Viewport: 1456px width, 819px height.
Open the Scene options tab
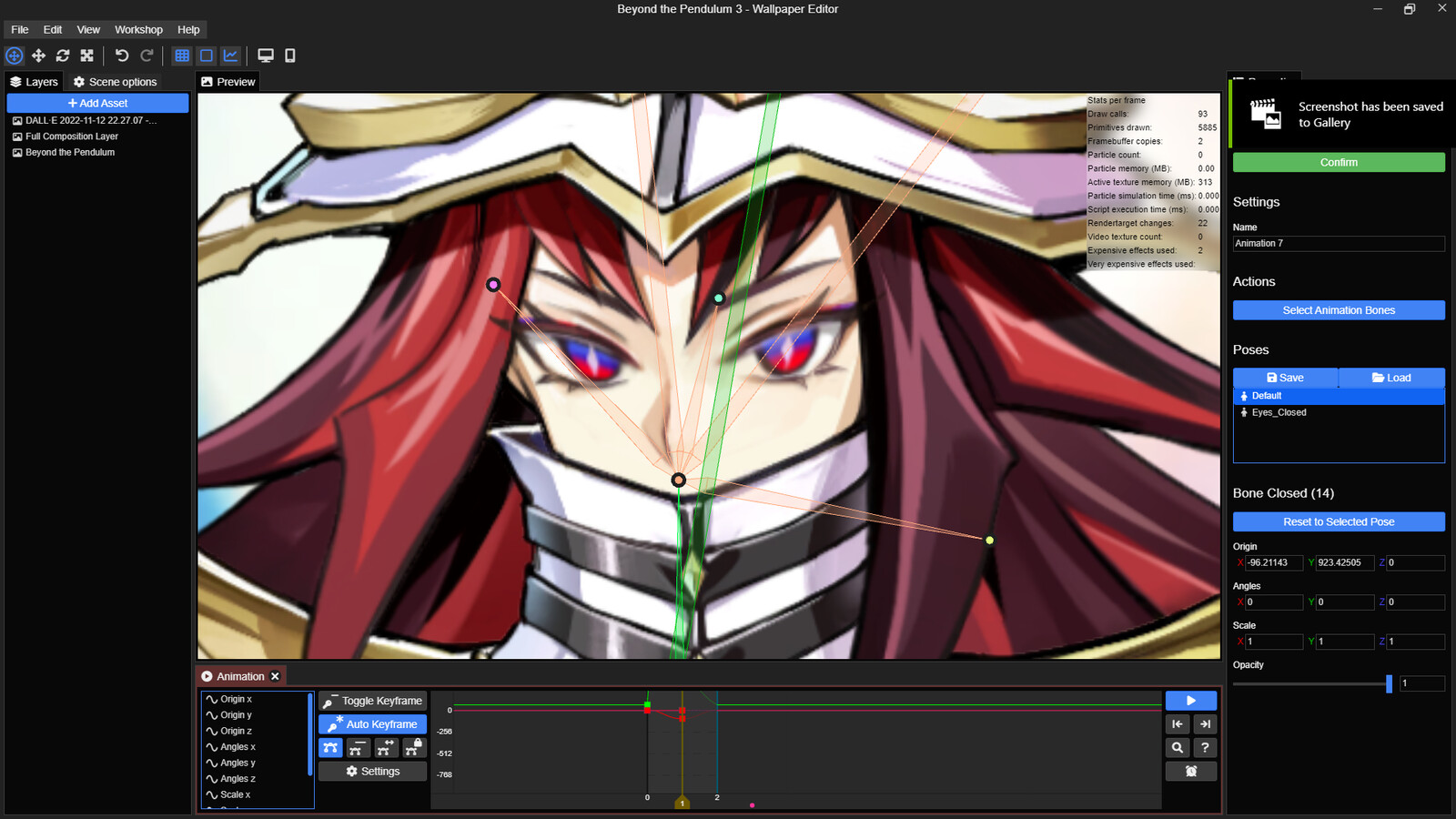click(115, 82)
